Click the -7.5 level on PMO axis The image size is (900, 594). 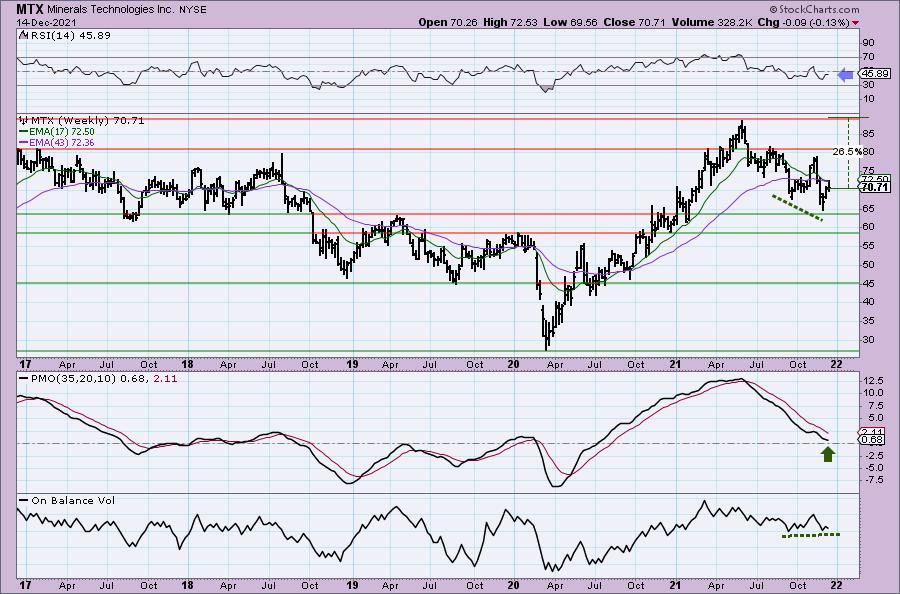coord(872,480)
